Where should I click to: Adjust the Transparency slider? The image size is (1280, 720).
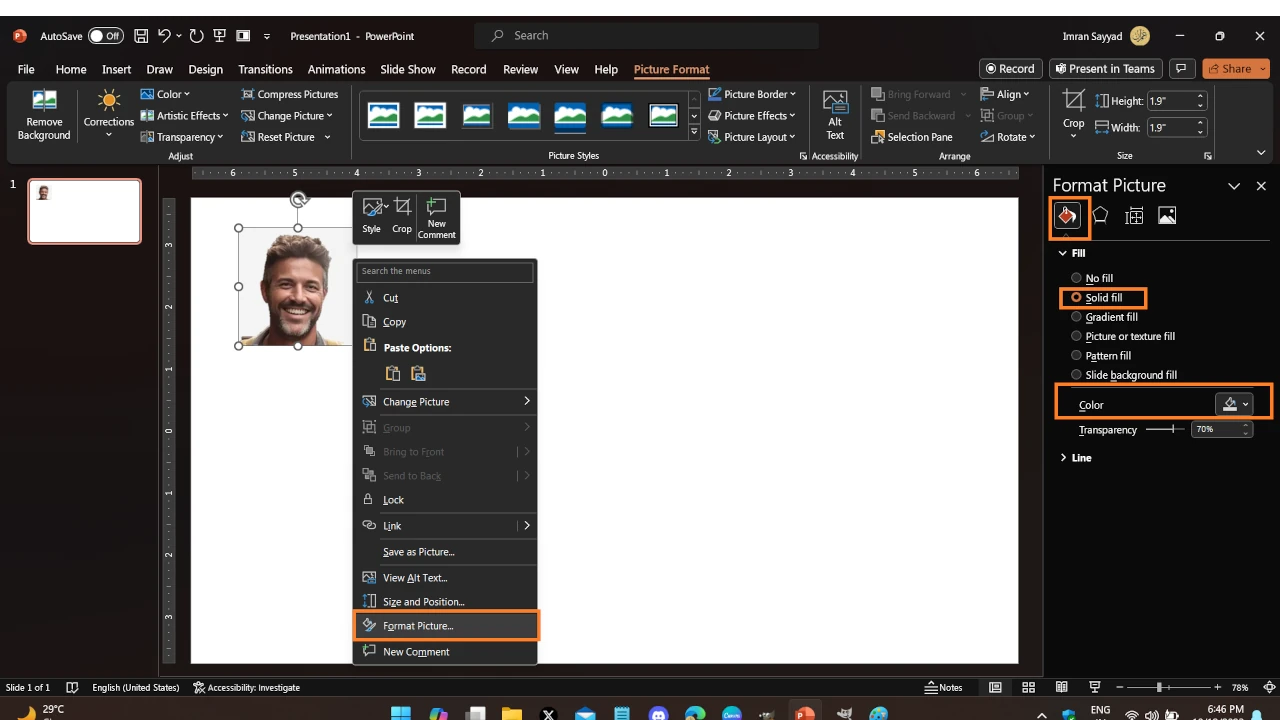(1164, 429)
